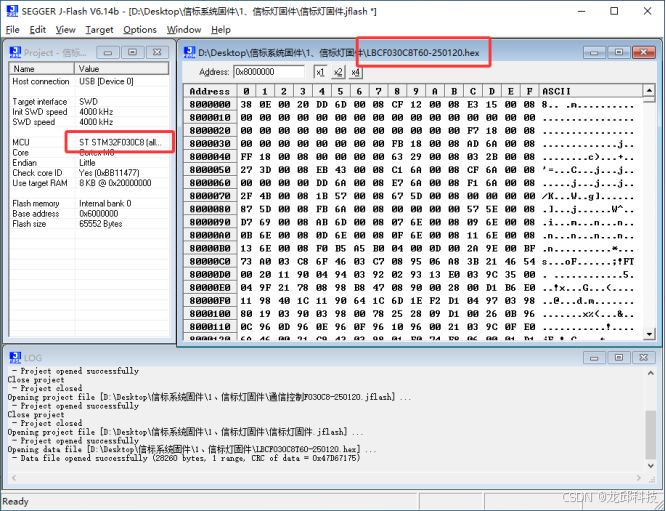Open the View menu
The image size is (666, 511).
tap(65, 30)
